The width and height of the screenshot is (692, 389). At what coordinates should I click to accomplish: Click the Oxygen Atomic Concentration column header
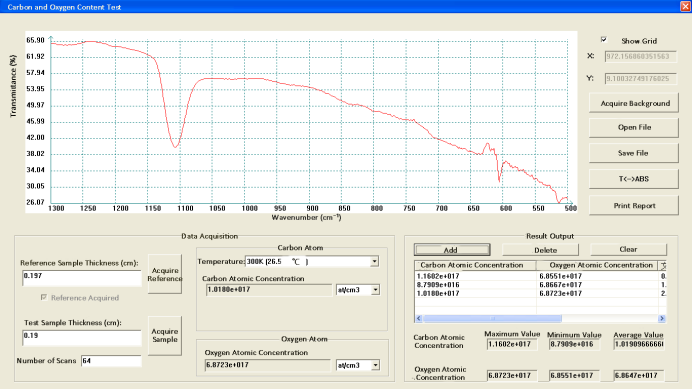tap(597, 265)
